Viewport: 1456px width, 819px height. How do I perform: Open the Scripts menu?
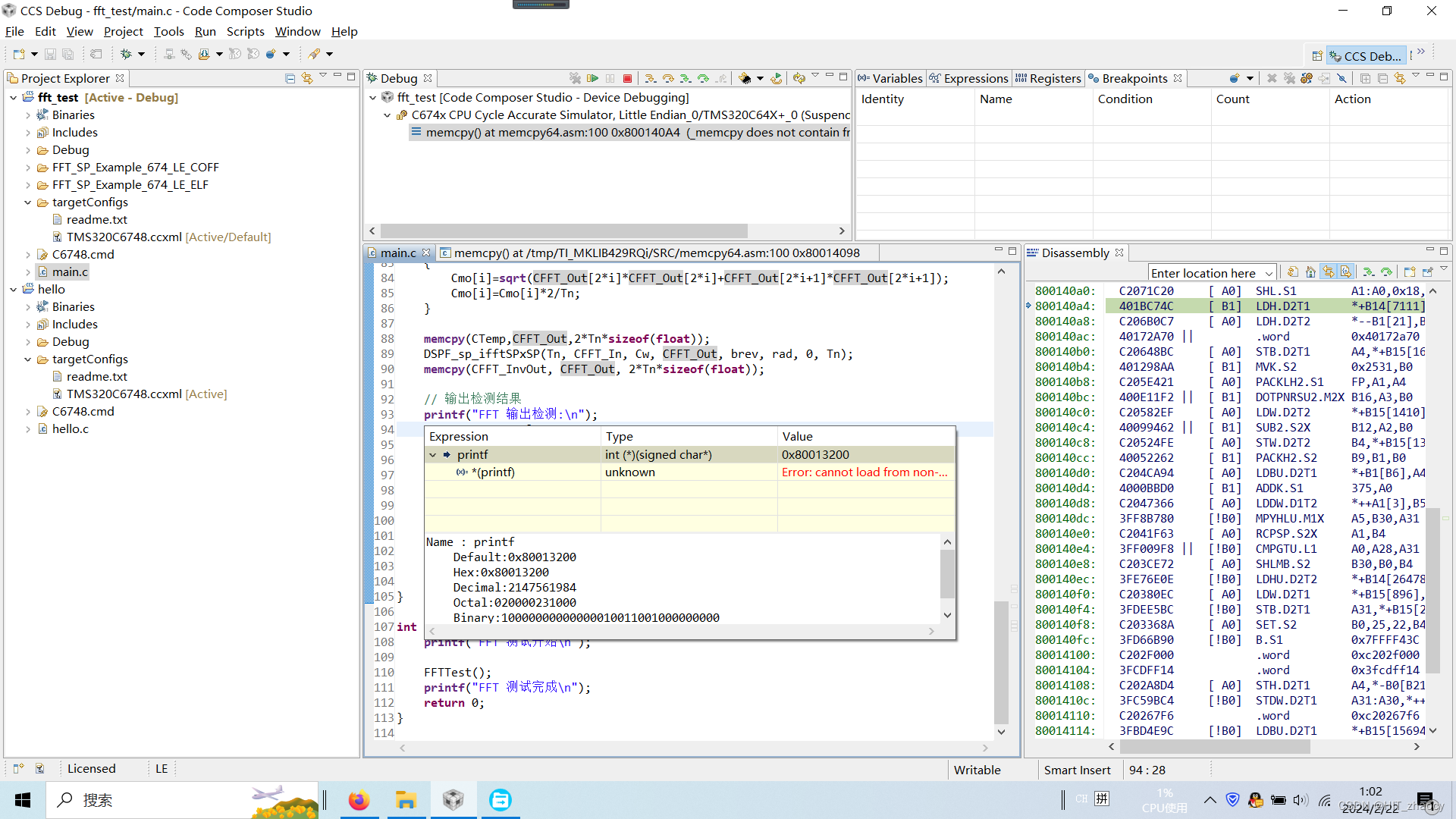pyautogui.click(x=245, y=31)
